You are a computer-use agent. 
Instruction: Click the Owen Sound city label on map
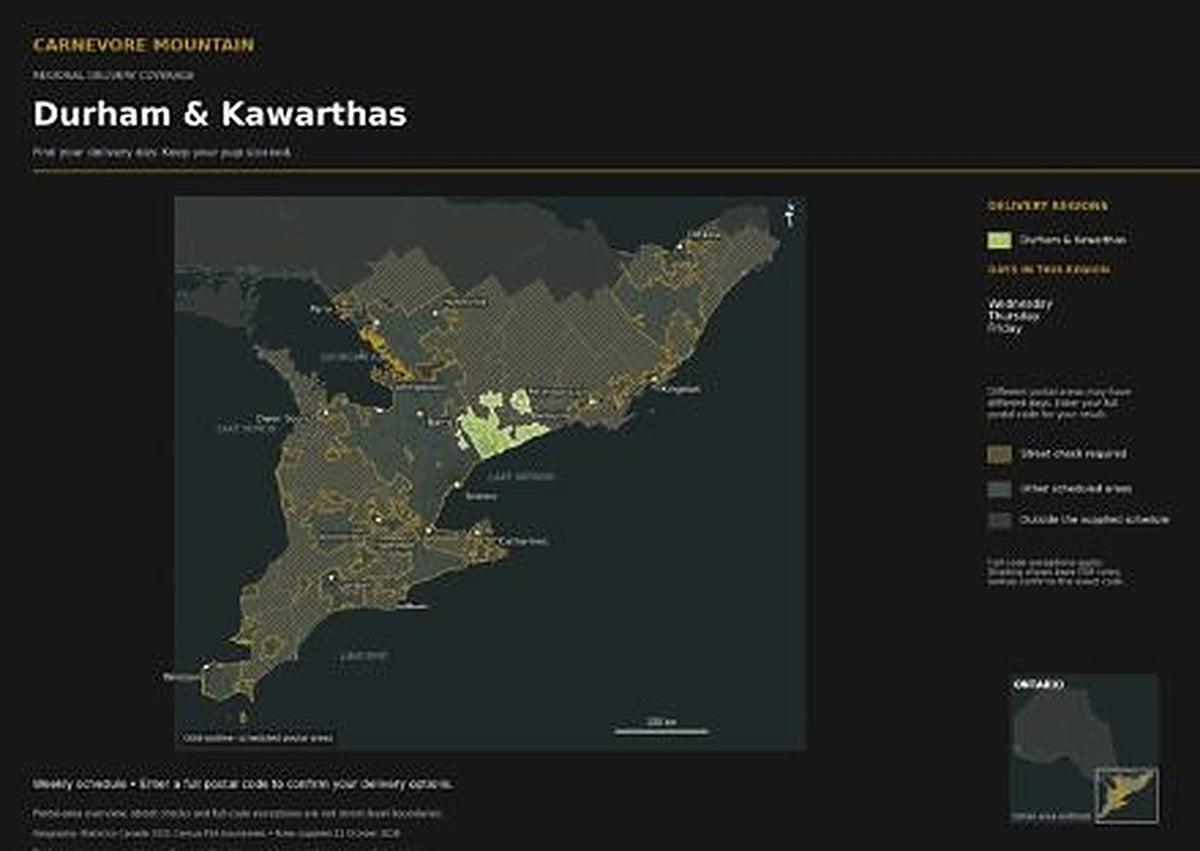[x=281, y=418]
